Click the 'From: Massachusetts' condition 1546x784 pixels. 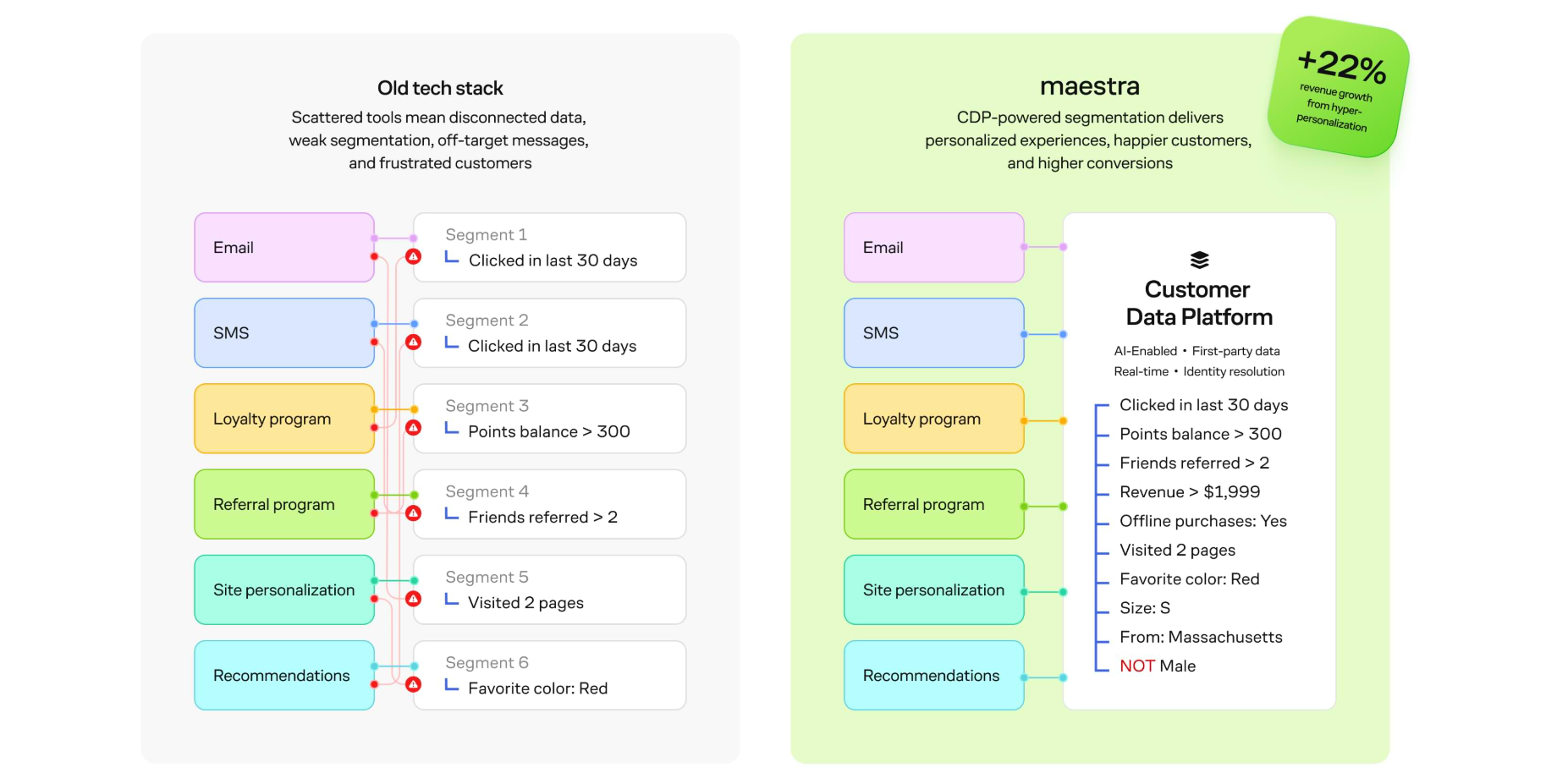(x=1201, y=637)
